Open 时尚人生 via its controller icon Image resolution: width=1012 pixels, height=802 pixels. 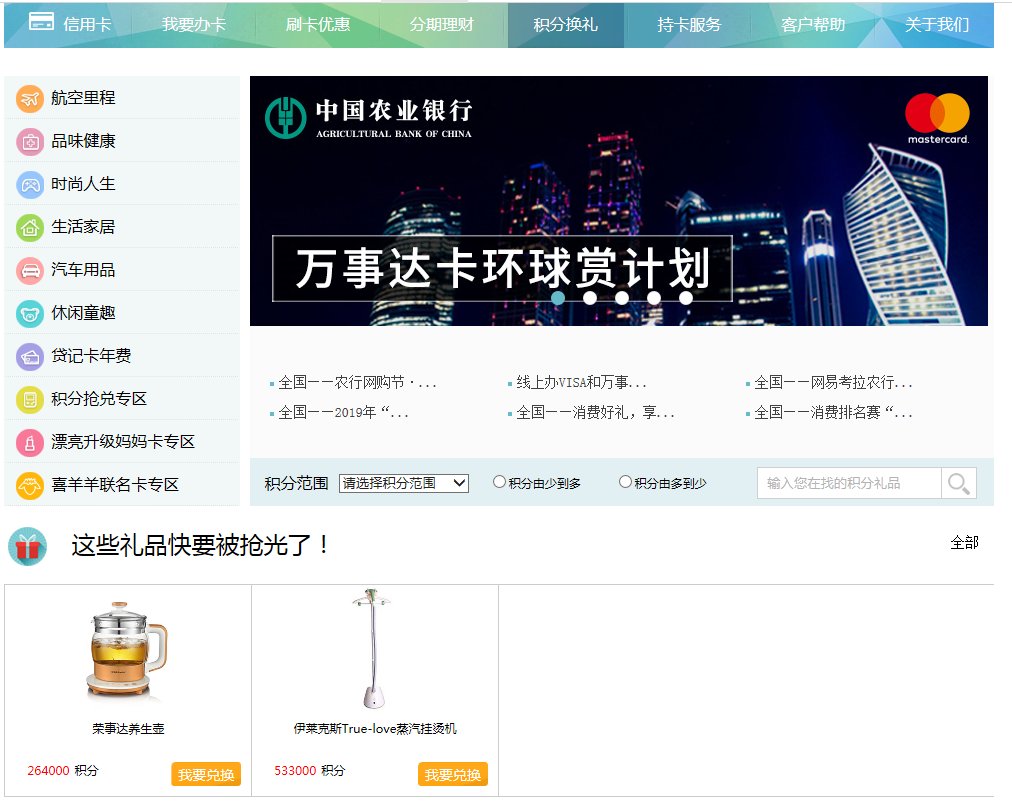pos(26,183)
